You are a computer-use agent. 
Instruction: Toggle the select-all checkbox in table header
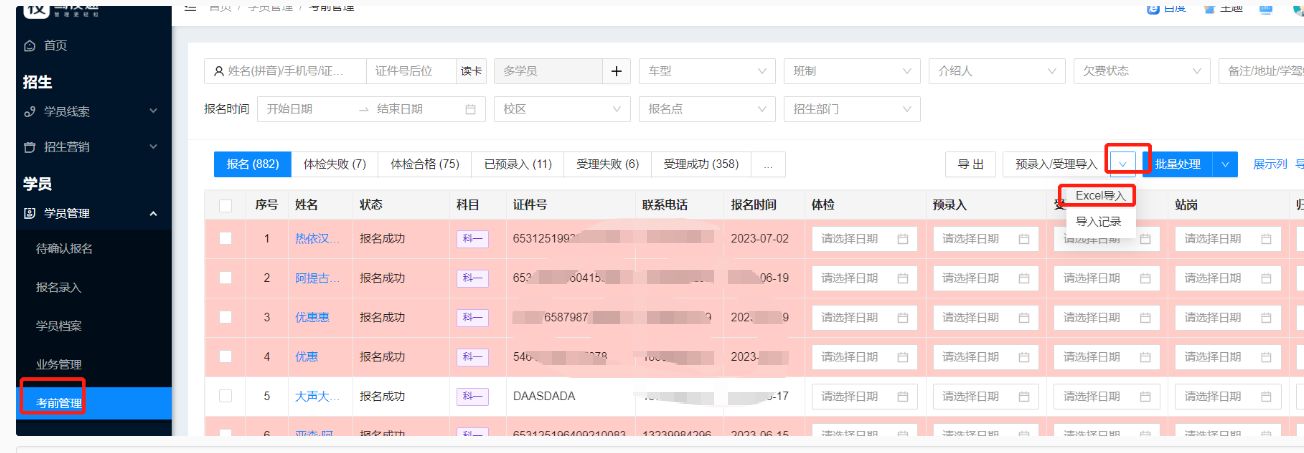(225, 205)
